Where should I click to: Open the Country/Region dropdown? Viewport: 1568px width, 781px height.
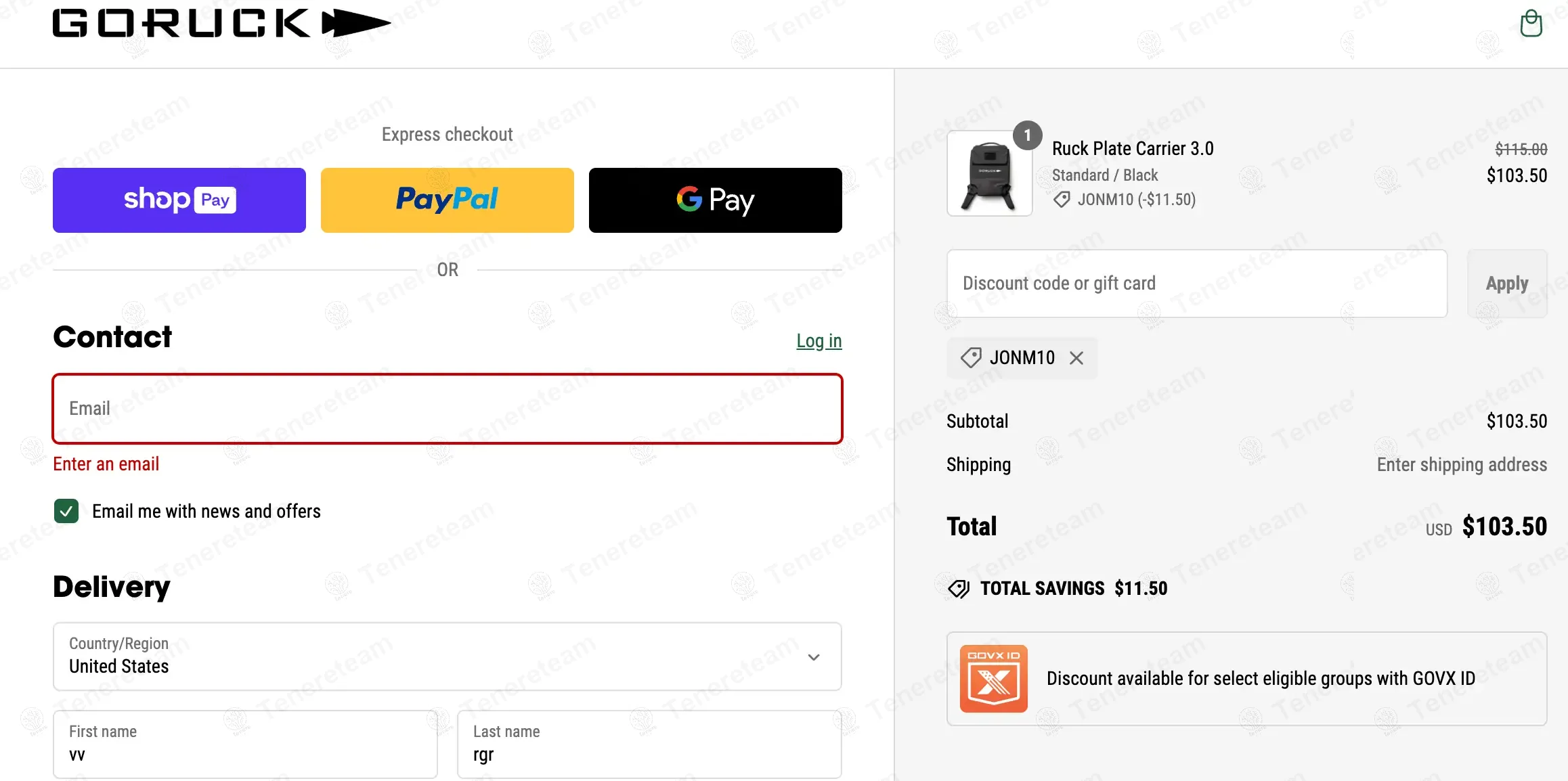pos(447,656)
